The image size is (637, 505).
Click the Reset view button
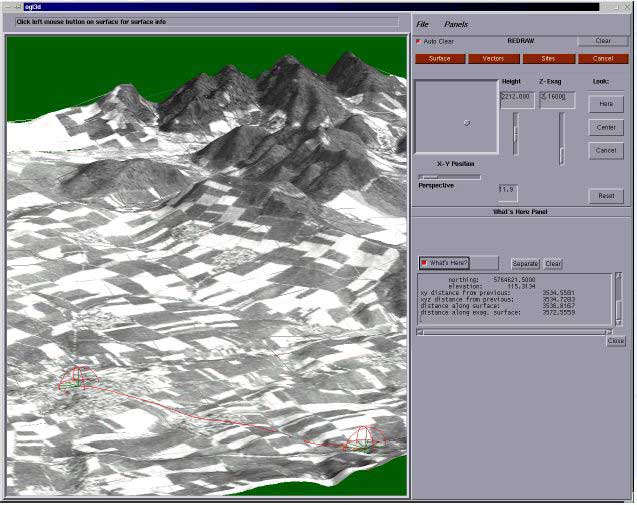tap(606, 196)
